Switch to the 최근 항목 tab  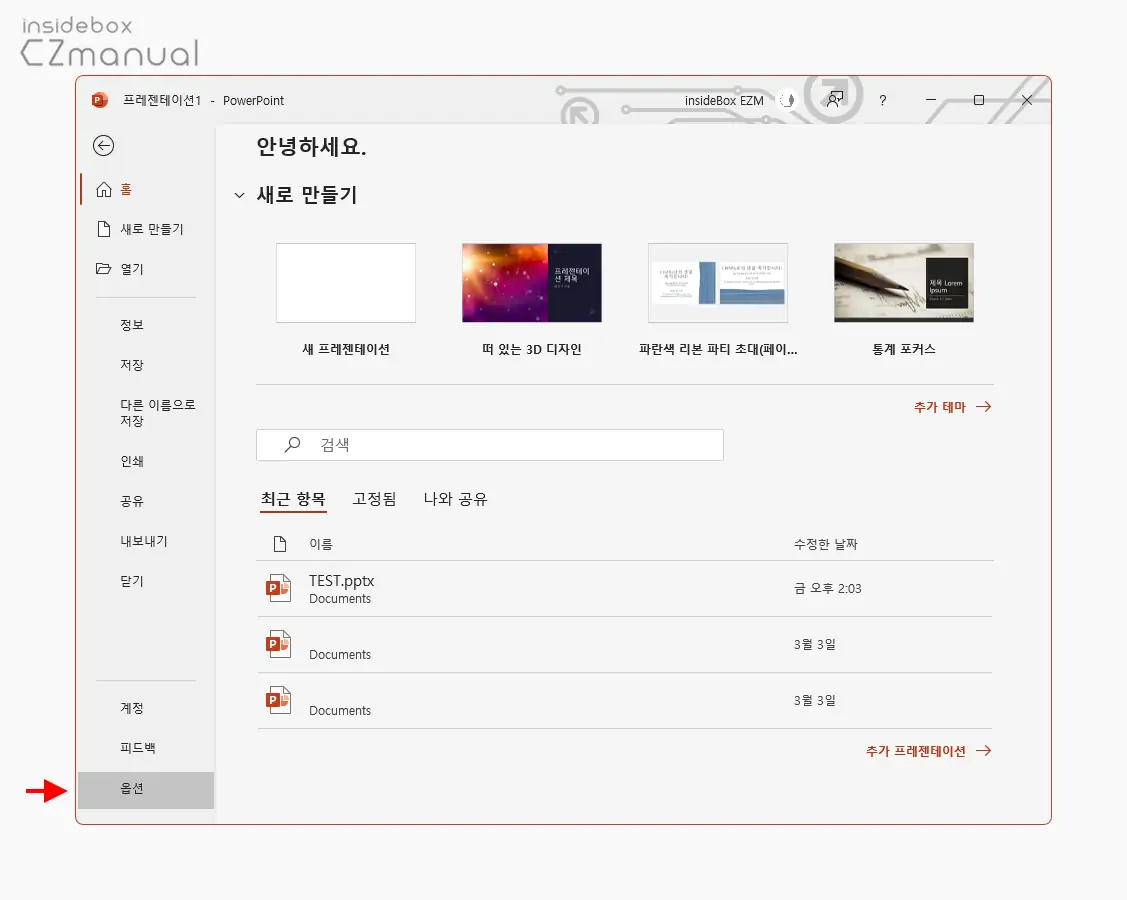pos(293,499)
